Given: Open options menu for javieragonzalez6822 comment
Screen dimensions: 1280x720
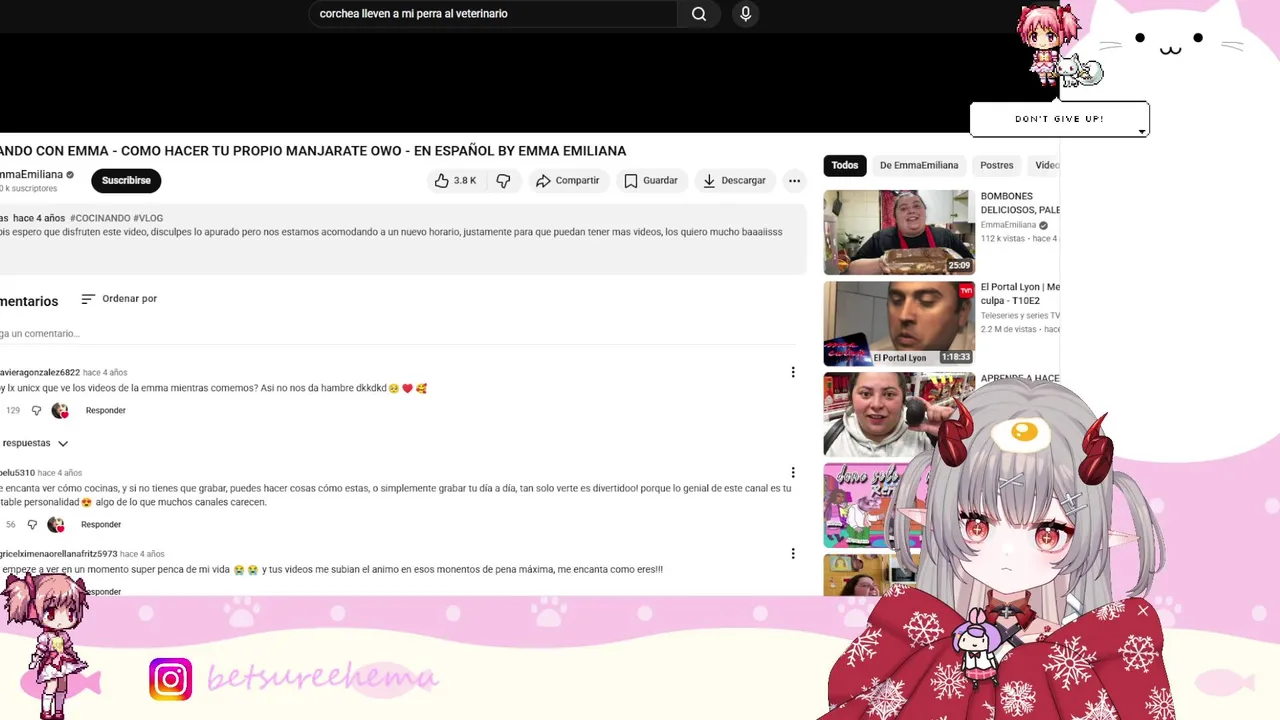Looking at the screenshot, I should click(793, 372).
